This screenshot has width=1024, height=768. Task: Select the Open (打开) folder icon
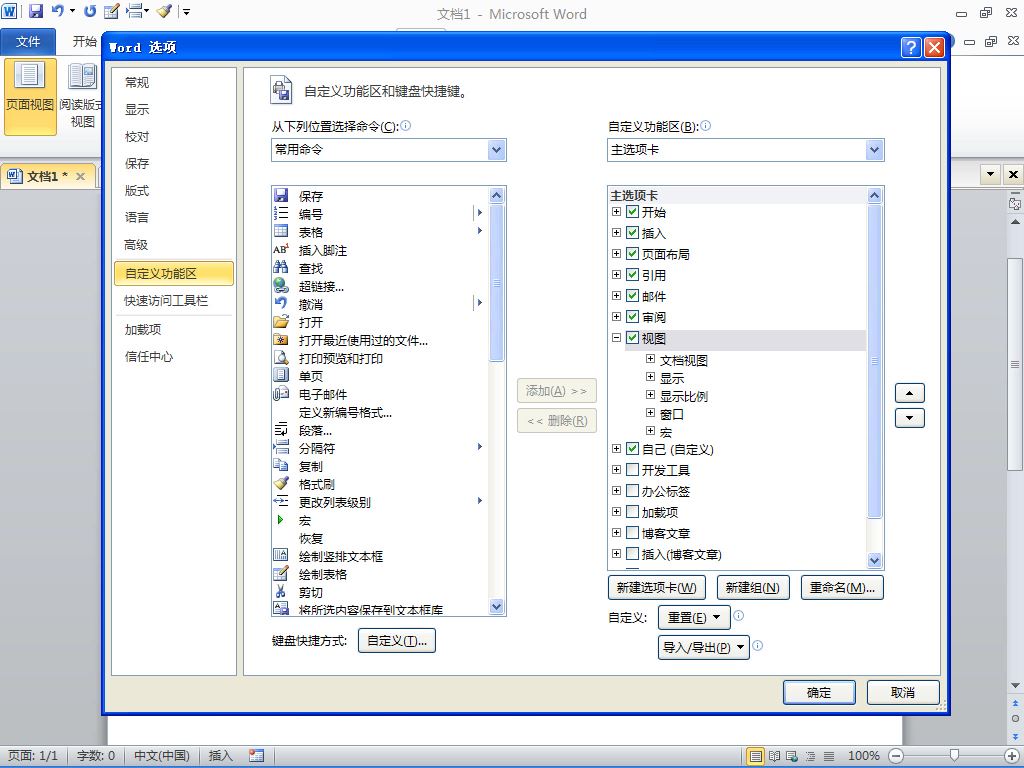[281, 321]
